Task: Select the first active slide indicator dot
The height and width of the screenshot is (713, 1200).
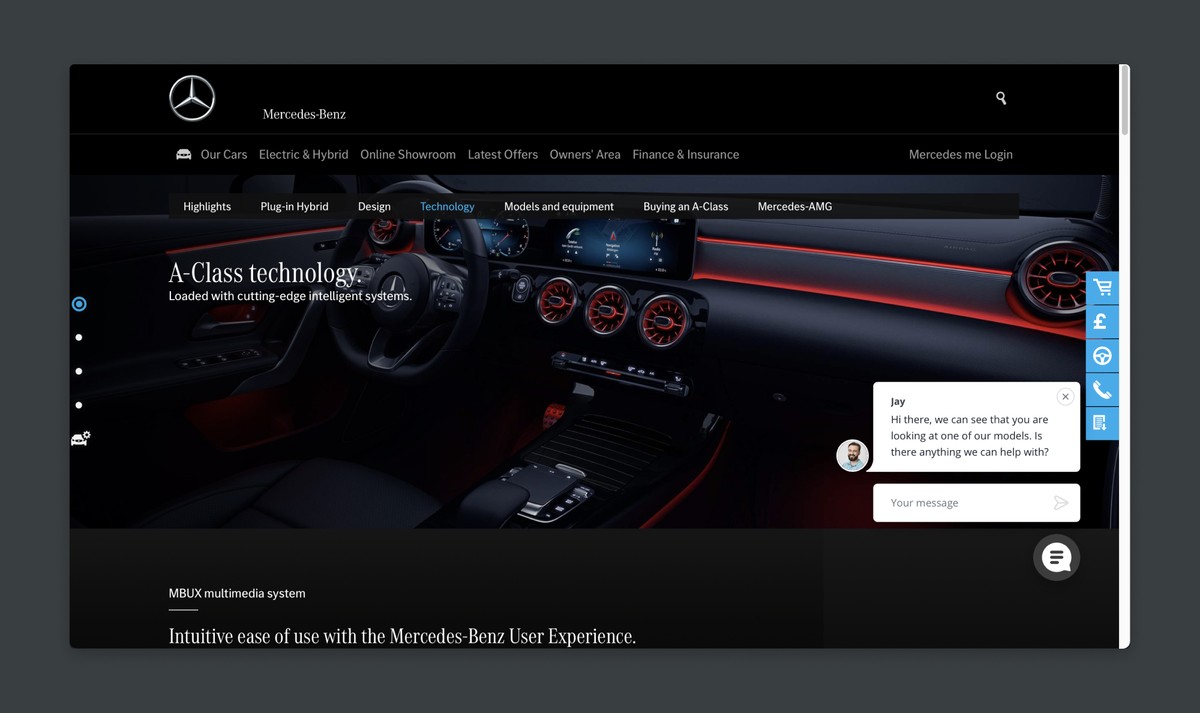Action: tap(79, 304)
